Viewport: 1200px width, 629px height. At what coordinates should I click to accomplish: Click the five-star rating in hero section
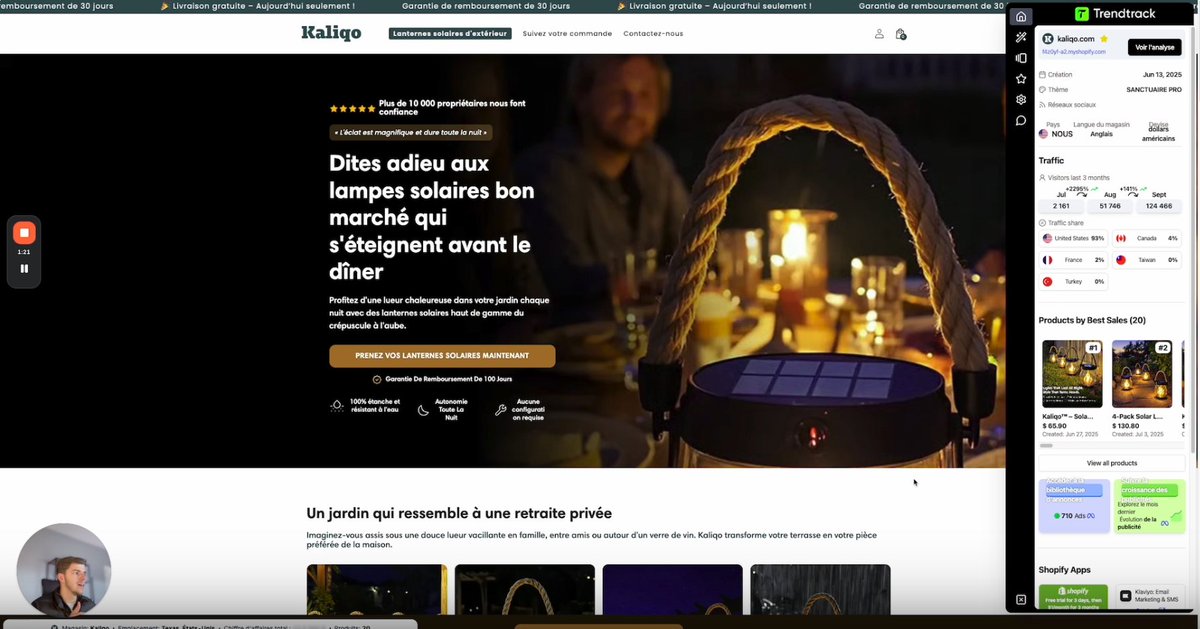click(x=353, y=108)
